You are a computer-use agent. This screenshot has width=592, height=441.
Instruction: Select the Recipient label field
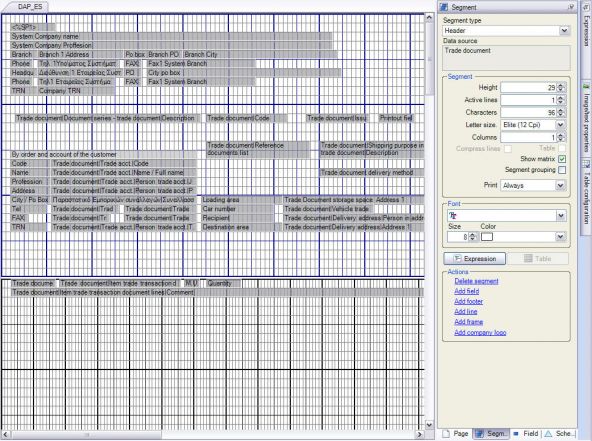pyautogui.click(x=238, y=218)
